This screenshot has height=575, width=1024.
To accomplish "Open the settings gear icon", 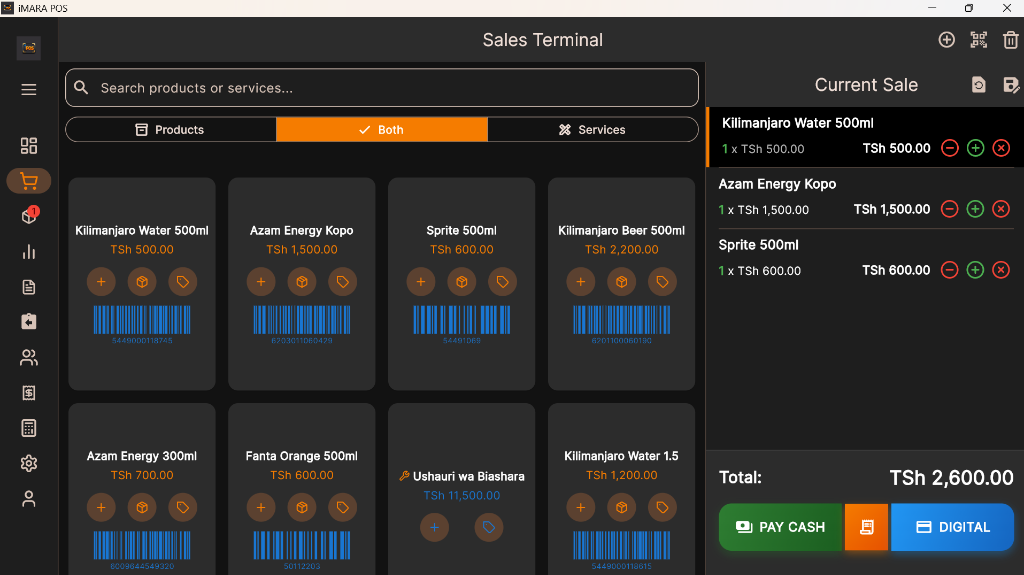I will click(29, 463).
